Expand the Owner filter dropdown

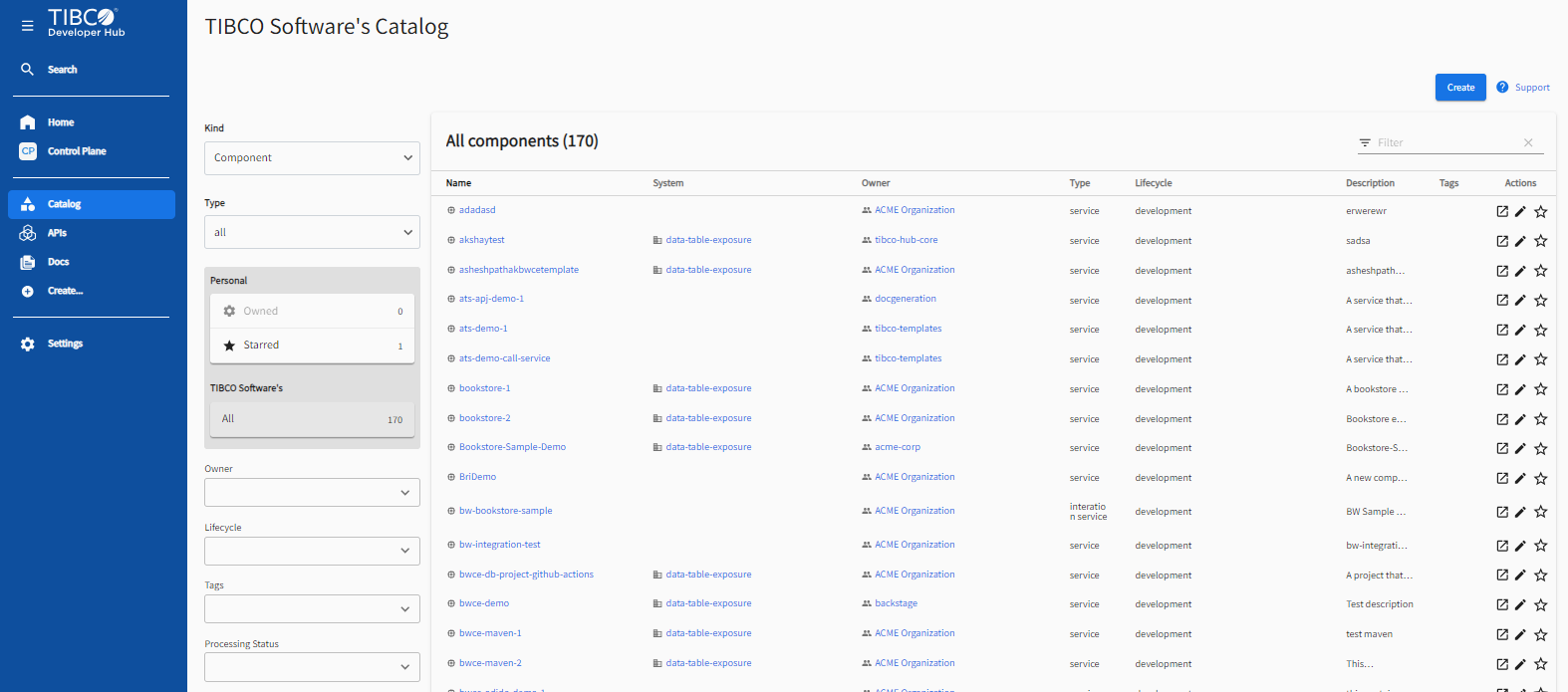point(312,492)
